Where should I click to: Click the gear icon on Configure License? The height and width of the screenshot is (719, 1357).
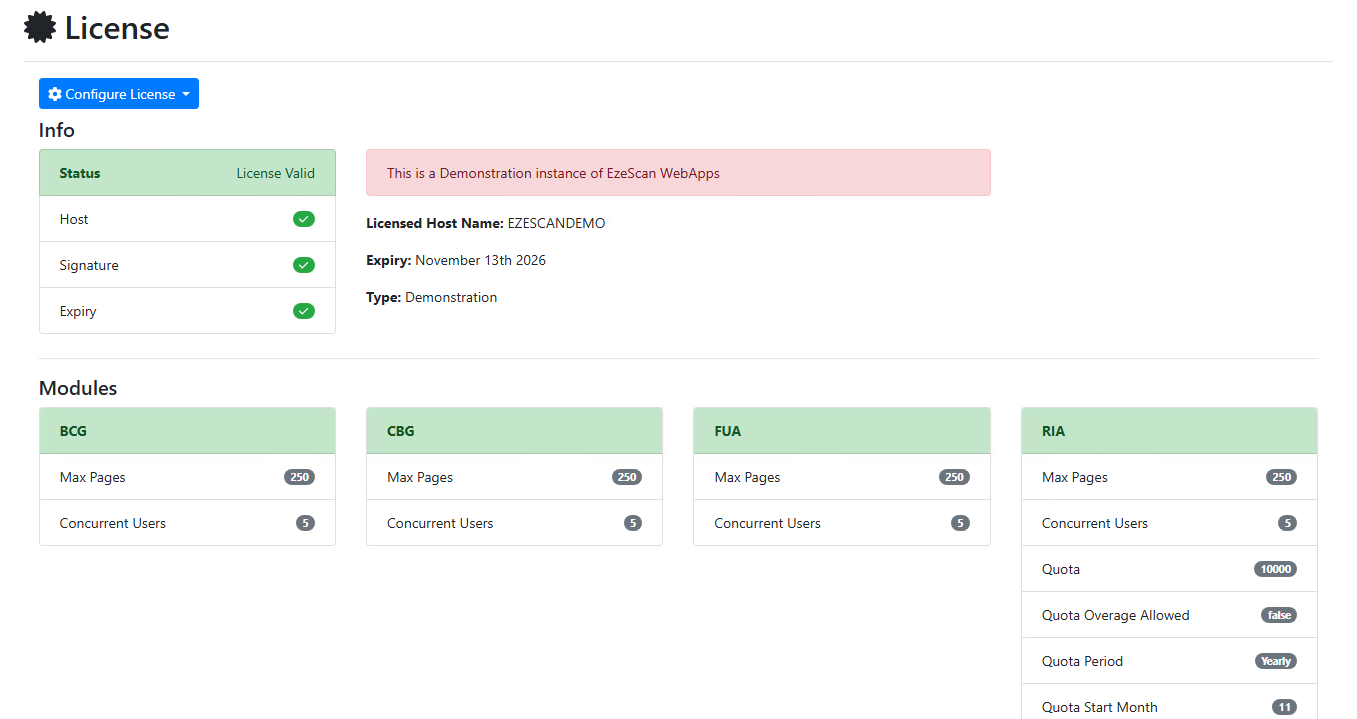tap(55, 94)
